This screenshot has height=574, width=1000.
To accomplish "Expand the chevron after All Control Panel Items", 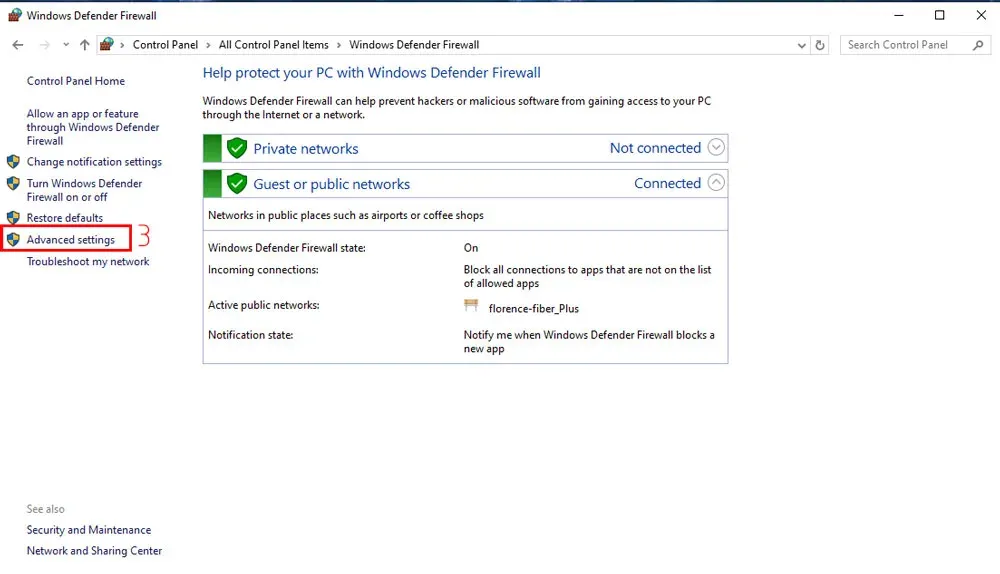I will pos(339,45).
